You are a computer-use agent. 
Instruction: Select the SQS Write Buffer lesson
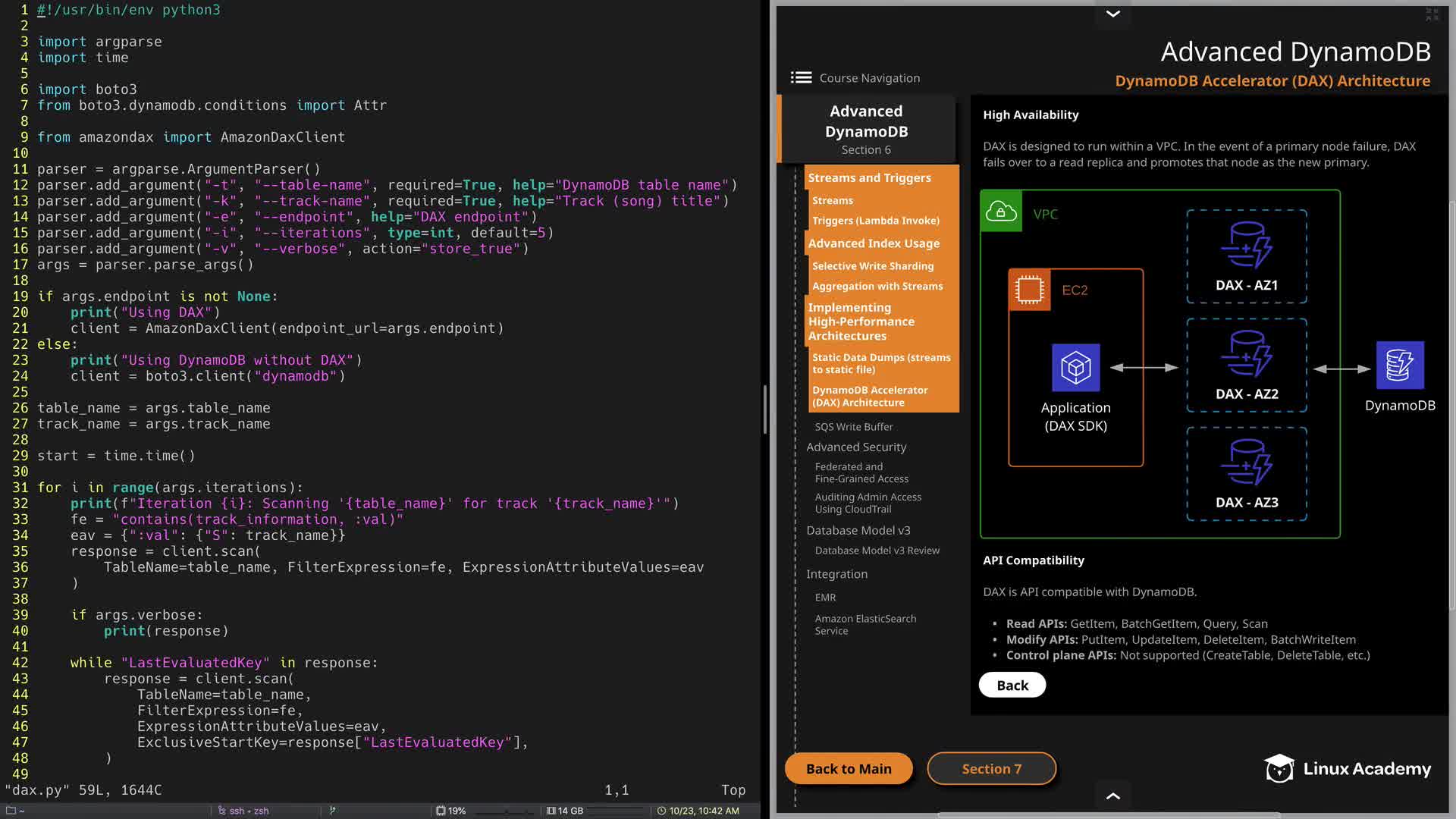tap(854, 426)
